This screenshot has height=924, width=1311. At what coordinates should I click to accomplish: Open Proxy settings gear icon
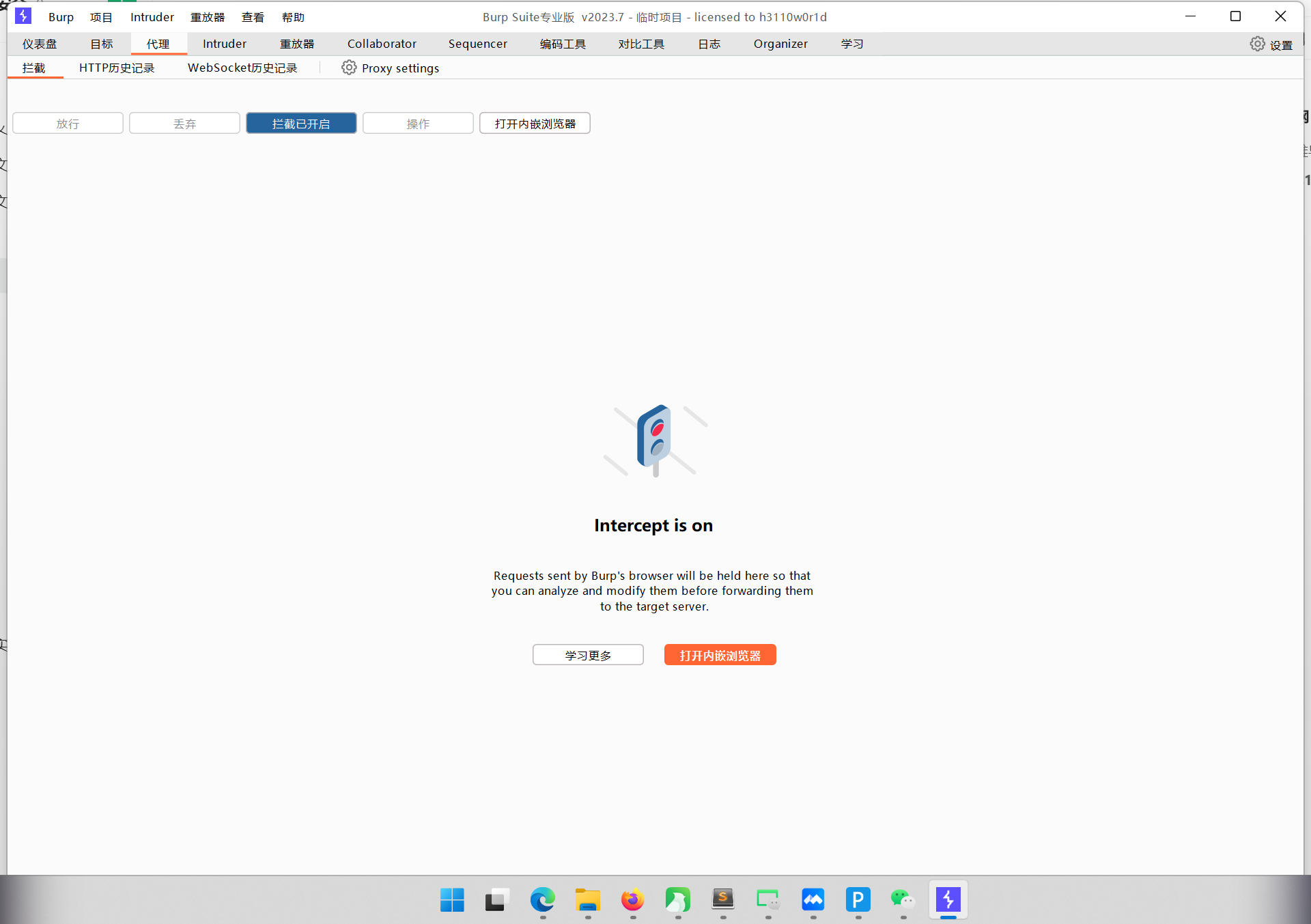(349, 68)
